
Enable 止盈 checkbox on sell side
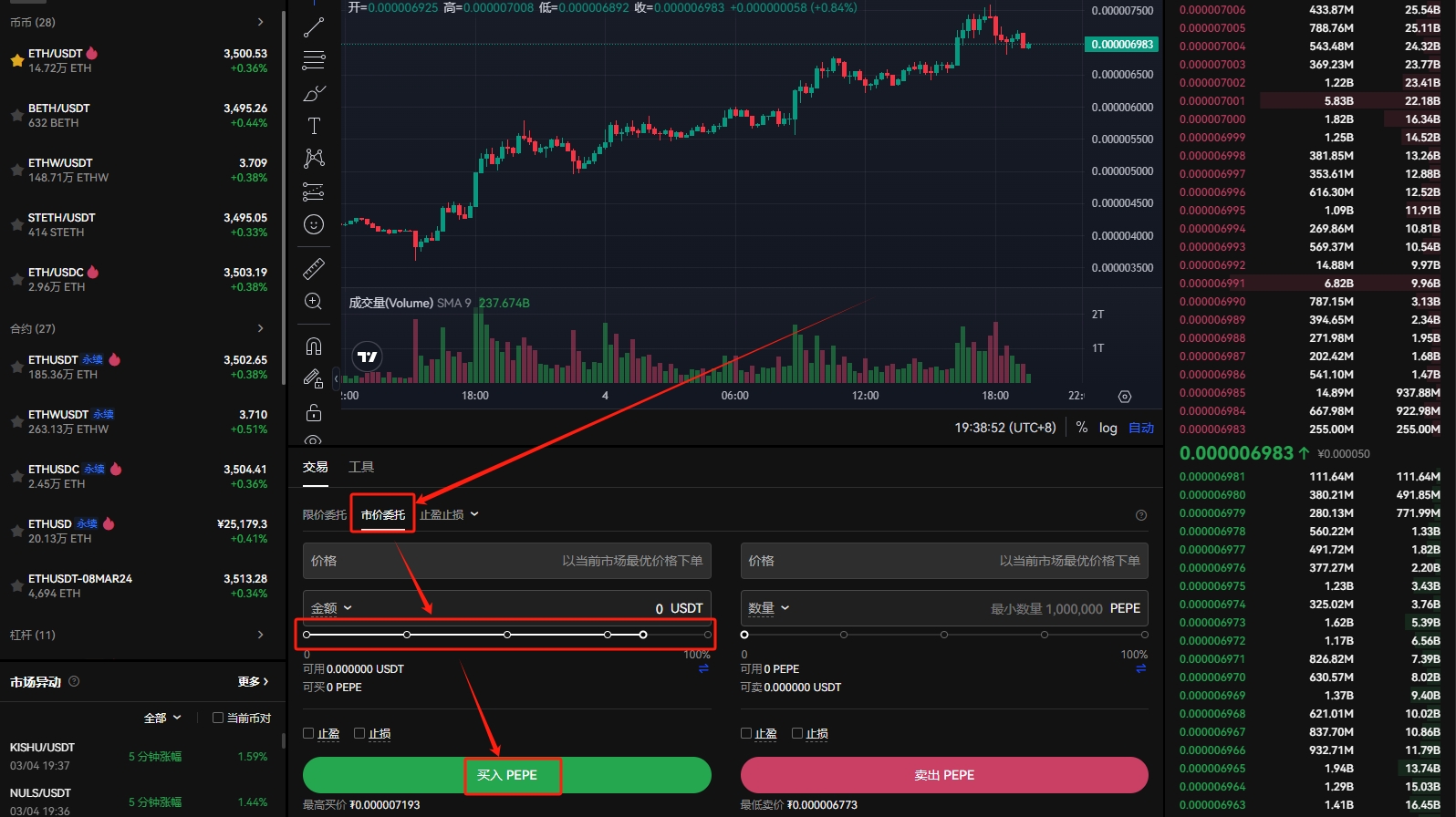pos(746,733)
